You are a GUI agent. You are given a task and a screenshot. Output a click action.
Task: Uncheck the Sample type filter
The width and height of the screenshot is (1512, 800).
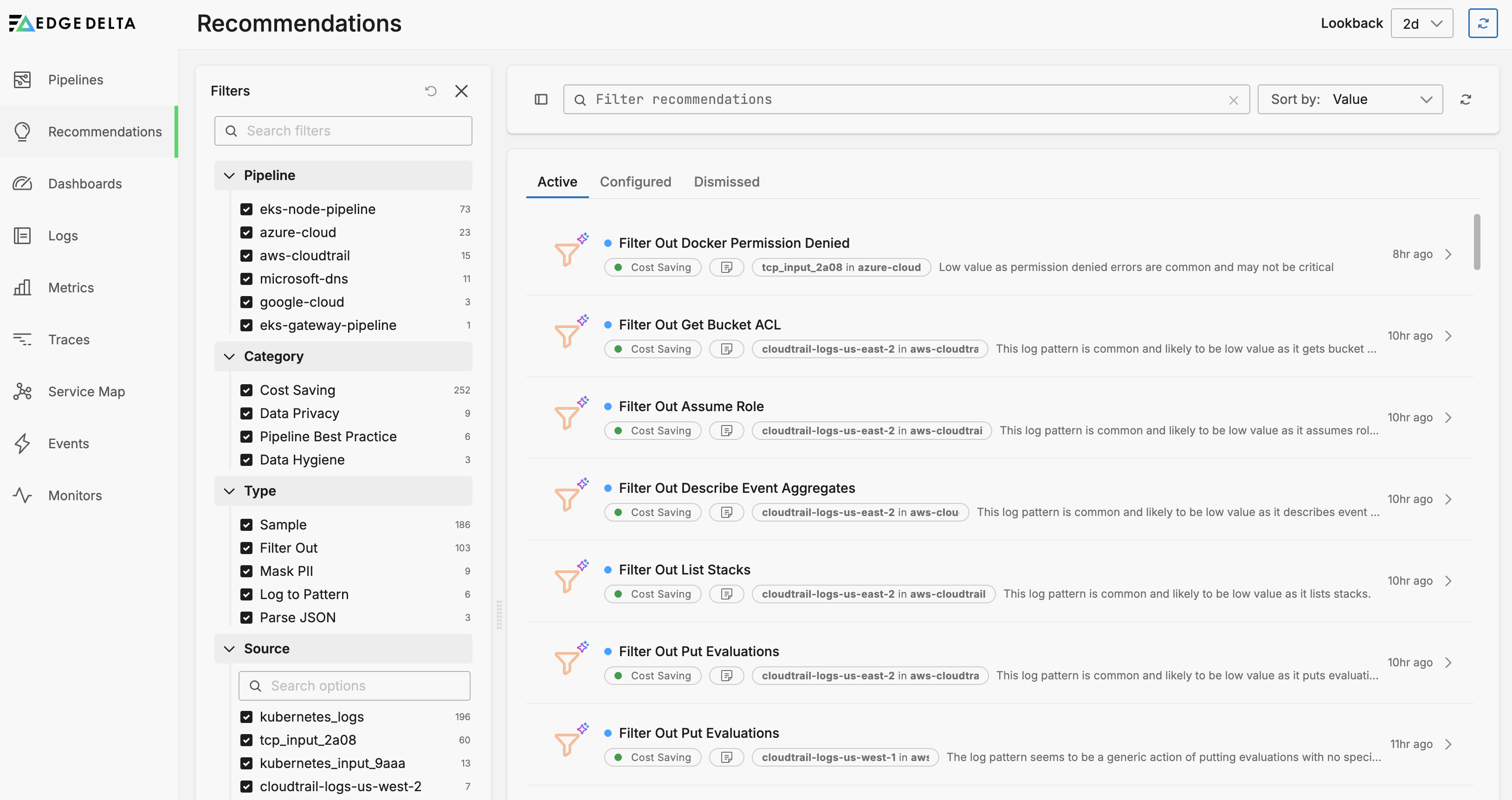(246, 525)
